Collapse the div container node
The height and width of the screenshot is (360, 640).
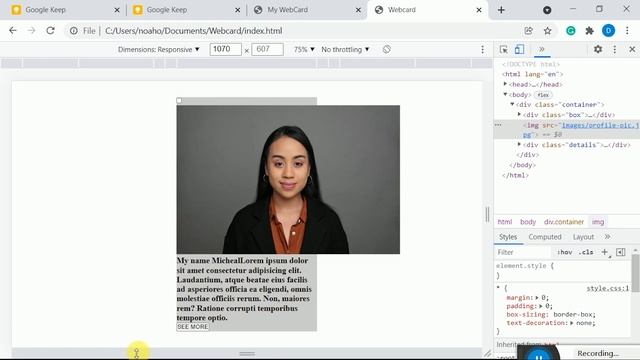(x=512, y=104)
